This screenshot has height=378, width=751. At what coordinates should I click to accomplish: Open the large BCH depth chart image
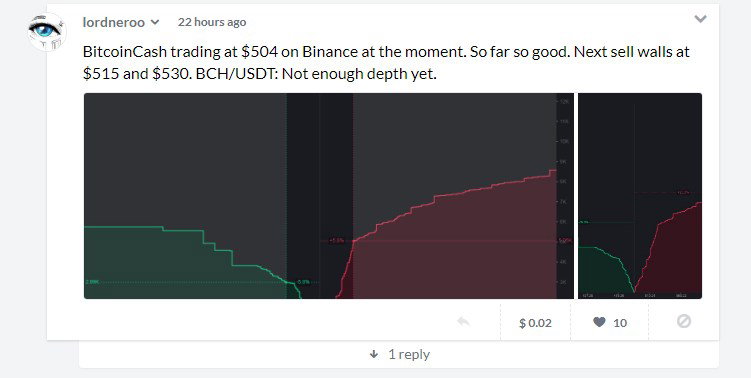coord(329,196)
